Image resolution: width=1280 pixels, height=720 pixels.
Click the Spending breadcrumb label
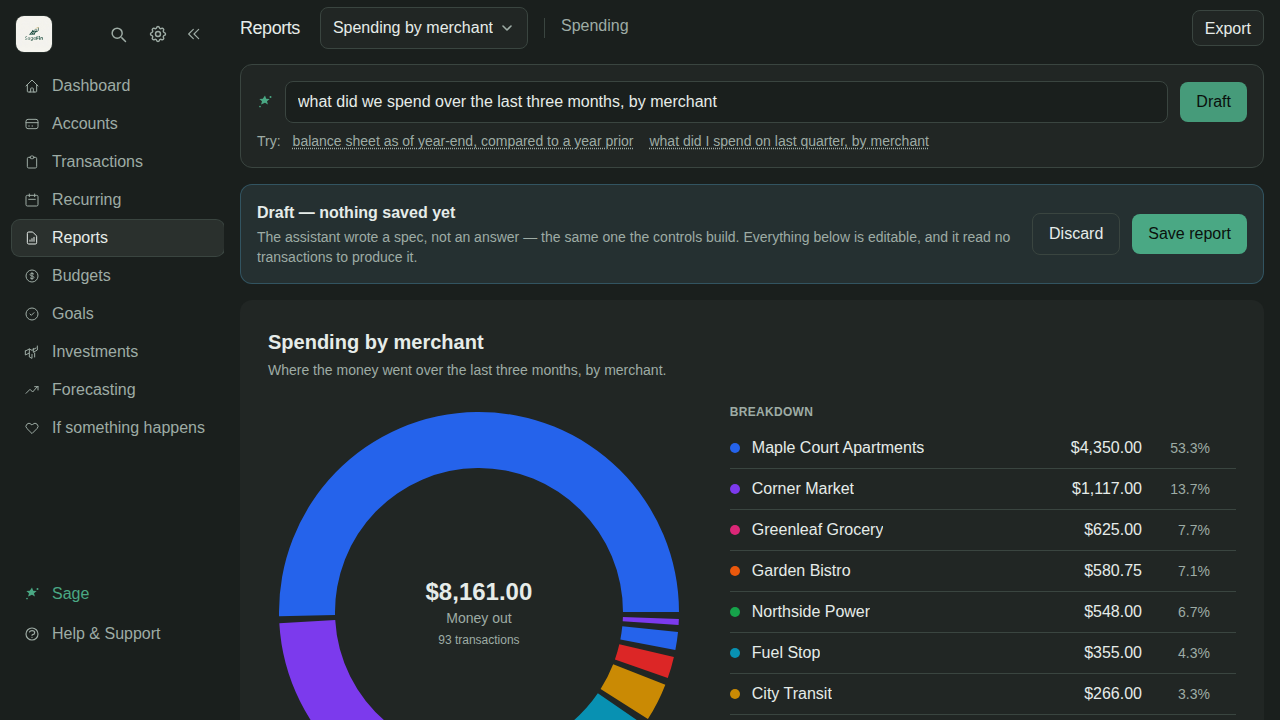click(x=595, y=26)
